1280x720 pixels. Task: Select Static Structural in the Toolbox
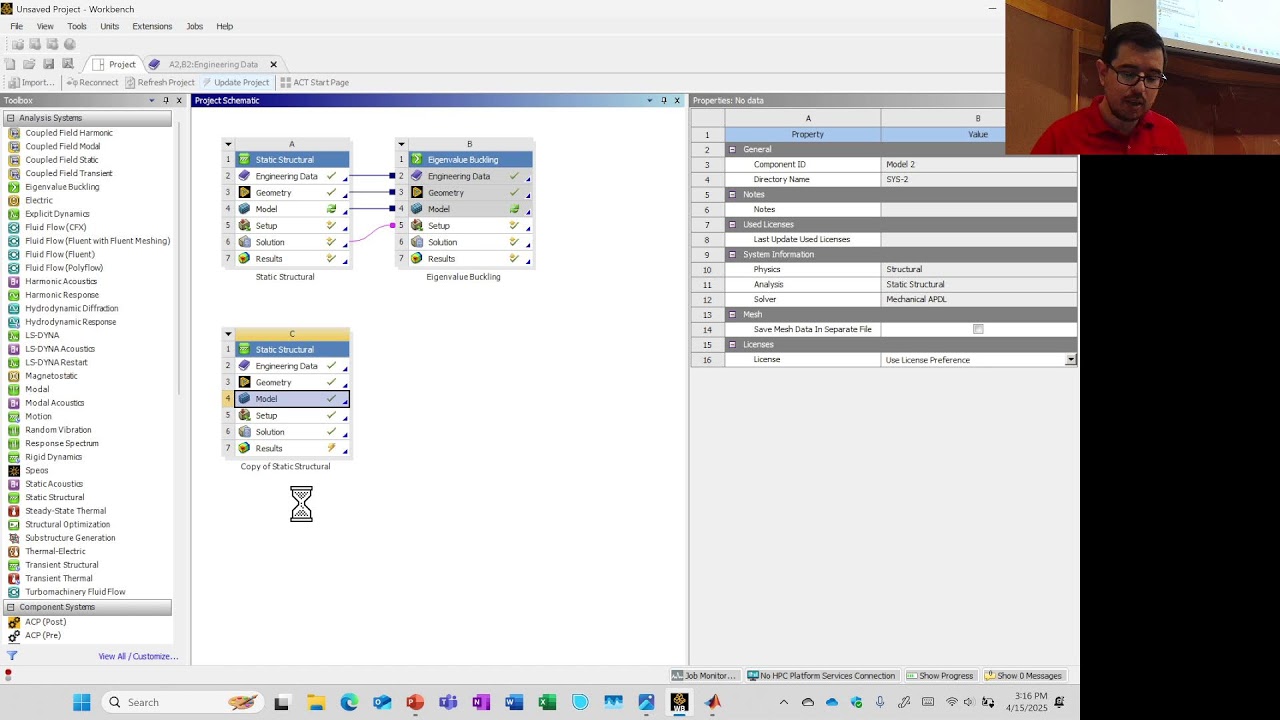click(54, 497)
